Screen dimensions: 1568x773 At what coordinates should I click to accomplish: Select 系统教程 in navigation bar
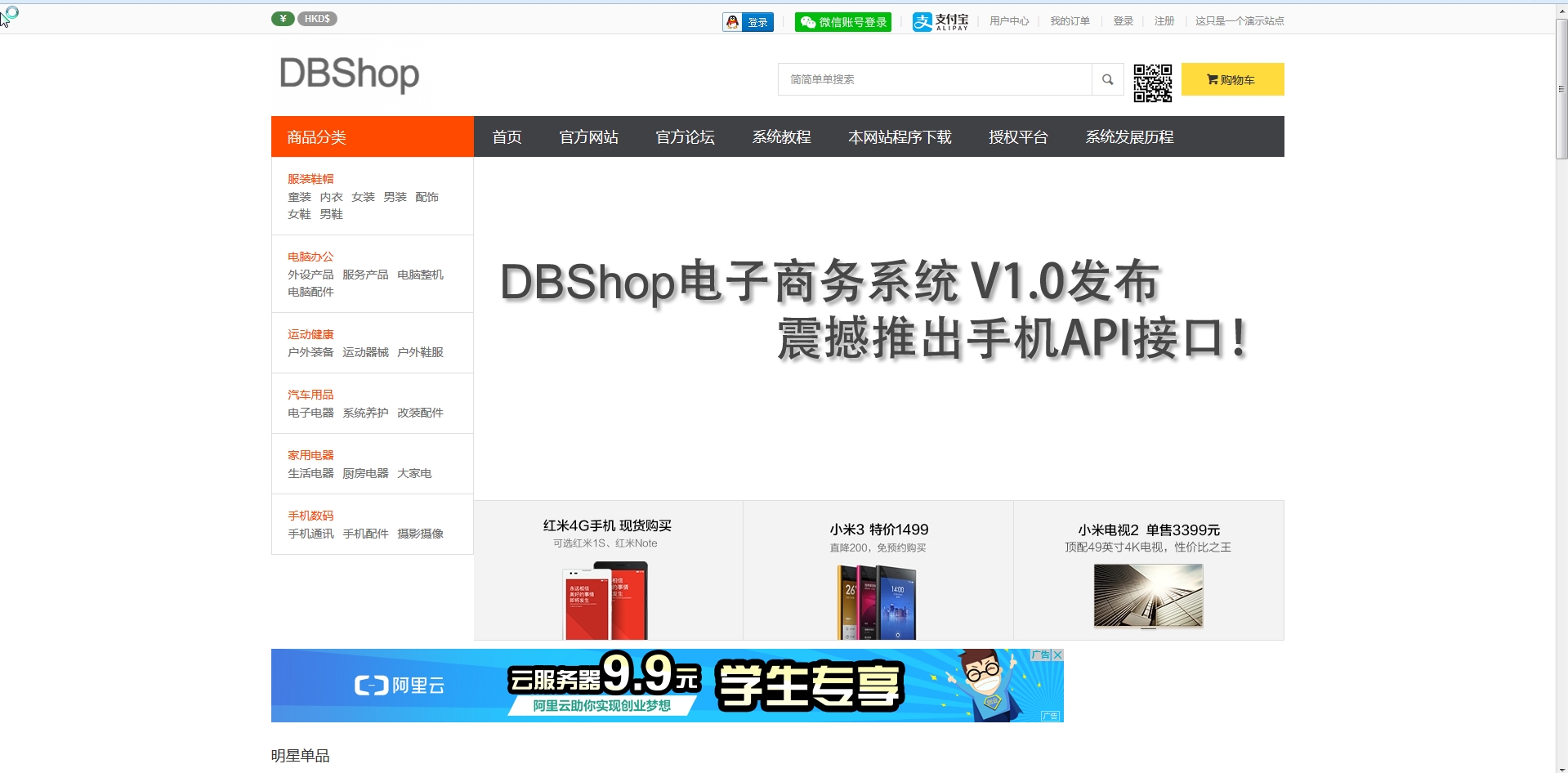pyautogui.click(x=781, y=136)
